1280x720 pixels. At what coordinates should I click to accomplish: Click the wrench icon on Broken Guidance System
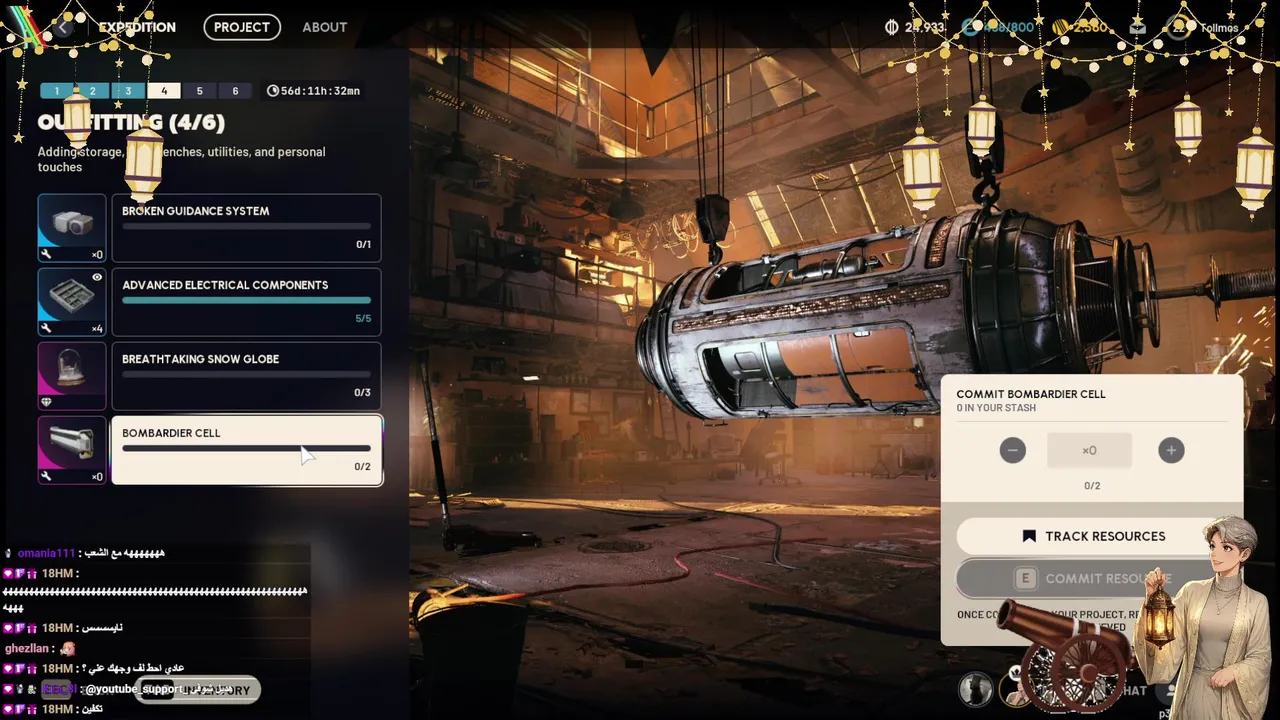pos(46,254)
